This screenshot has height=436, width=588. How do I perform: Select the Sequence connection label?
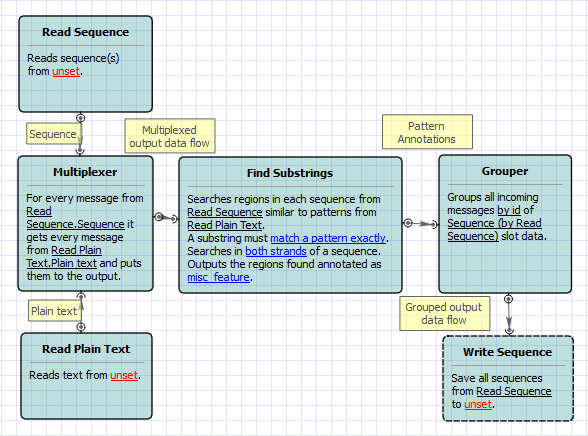coord(54,134)
